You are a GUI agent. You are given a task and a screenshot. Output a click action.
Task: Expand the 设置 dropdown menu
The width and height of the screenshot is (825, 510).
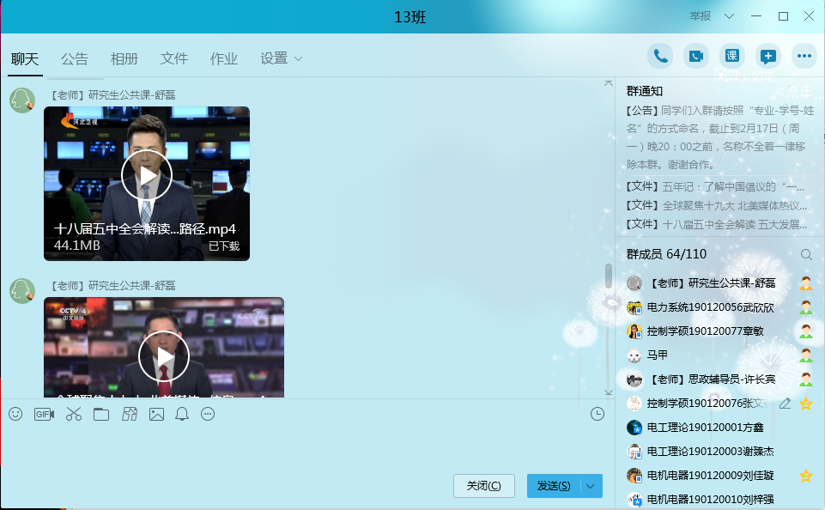(281, 59)
